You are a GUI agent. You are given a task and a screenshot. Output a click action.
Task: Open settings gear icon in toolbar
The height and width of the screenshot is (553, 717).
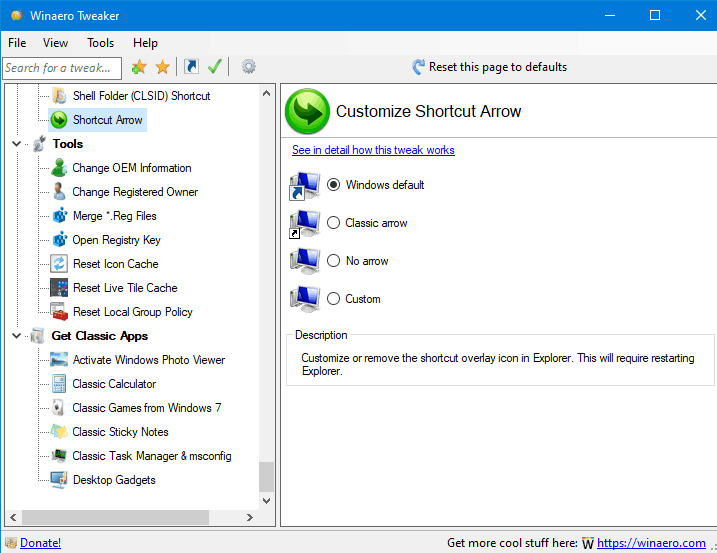click(248, 67)
